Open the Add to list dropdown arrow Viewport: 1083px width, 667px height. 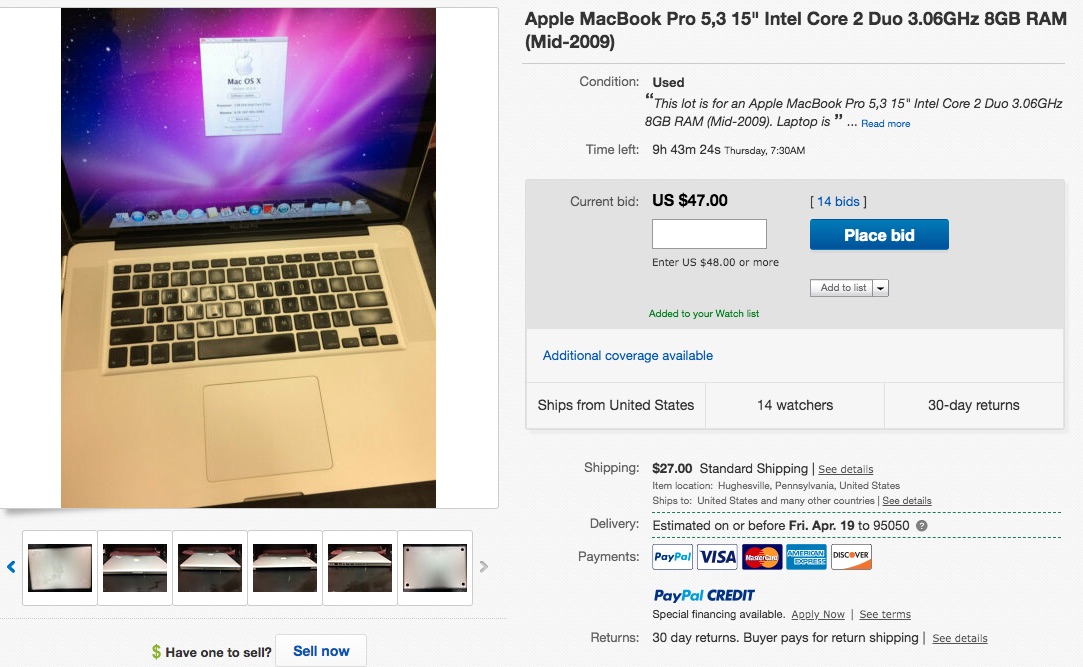click(881, 288)
